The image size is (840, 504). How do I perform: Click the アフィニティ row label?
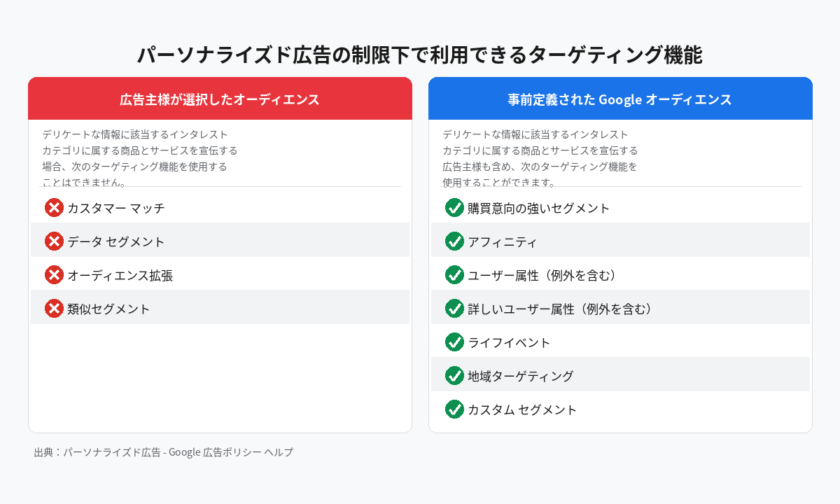(503, 241)
